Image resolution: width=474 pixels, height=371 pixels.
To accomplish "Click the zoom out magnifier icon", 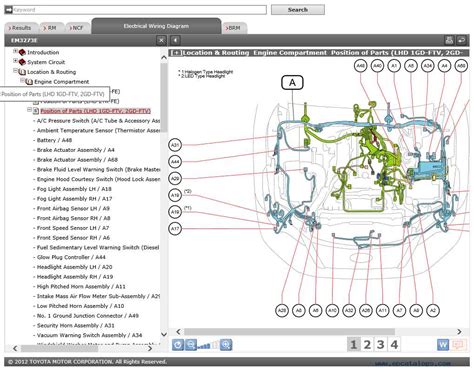I will 190,345.
